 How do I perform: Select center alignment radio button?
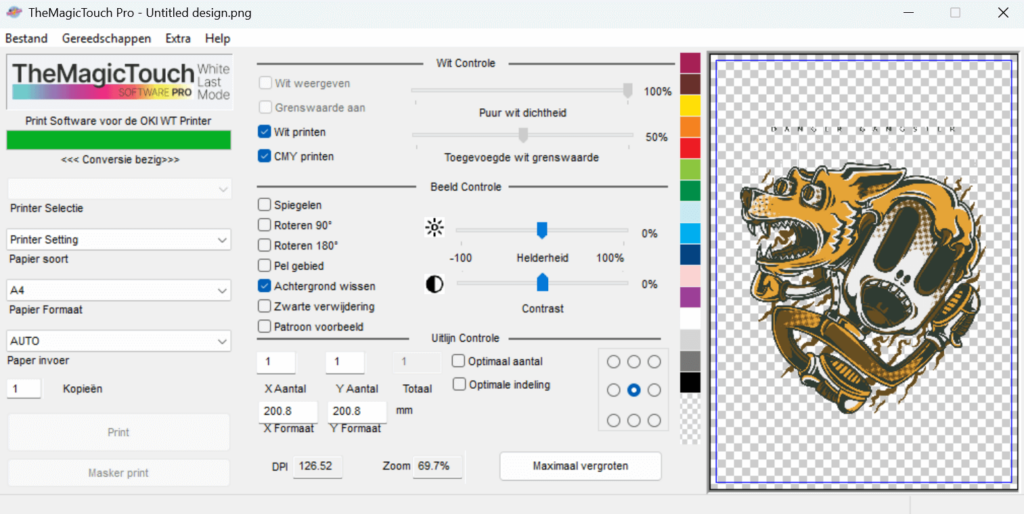[x=634, y=390]
